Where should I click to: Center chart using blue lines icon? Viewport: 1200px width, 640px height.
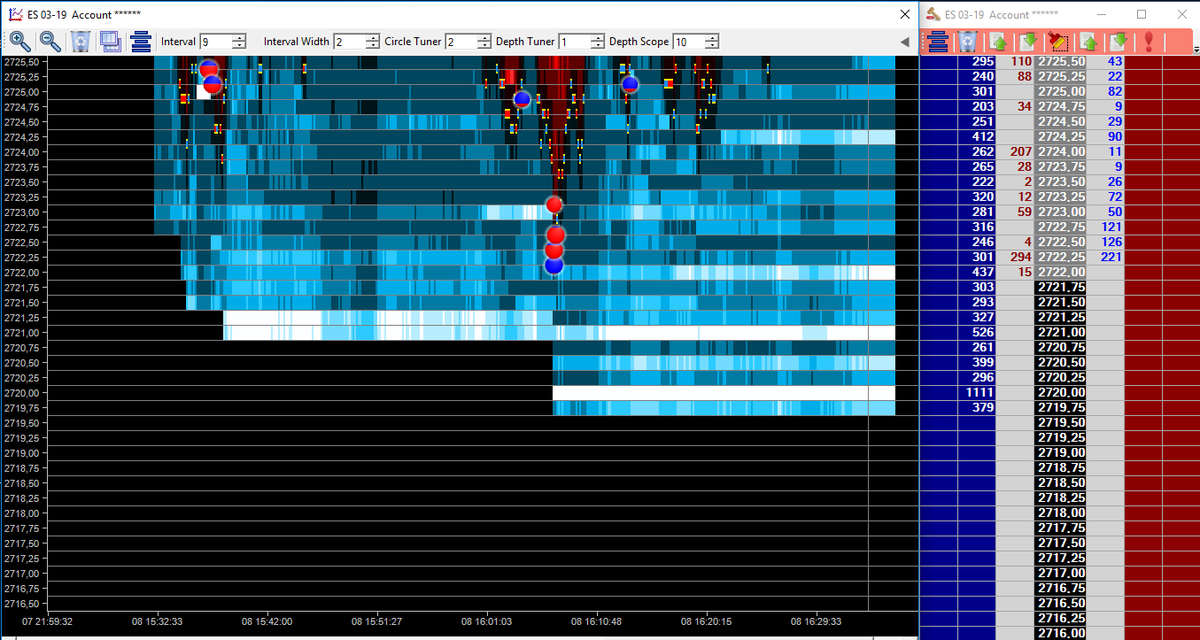[x=140, y=41]
